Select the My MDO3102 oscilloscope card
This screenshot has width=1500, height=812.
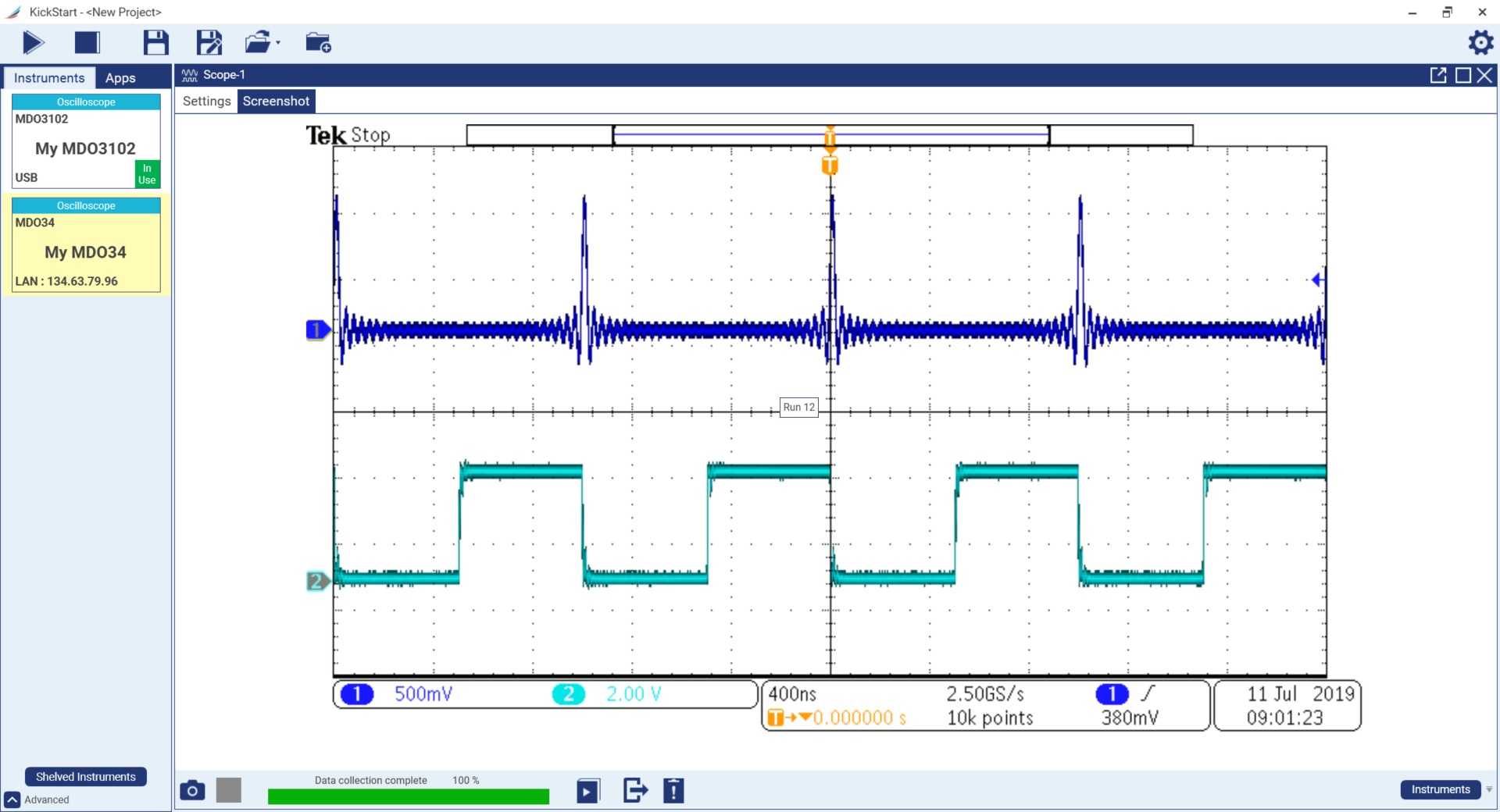pos(86,148)
